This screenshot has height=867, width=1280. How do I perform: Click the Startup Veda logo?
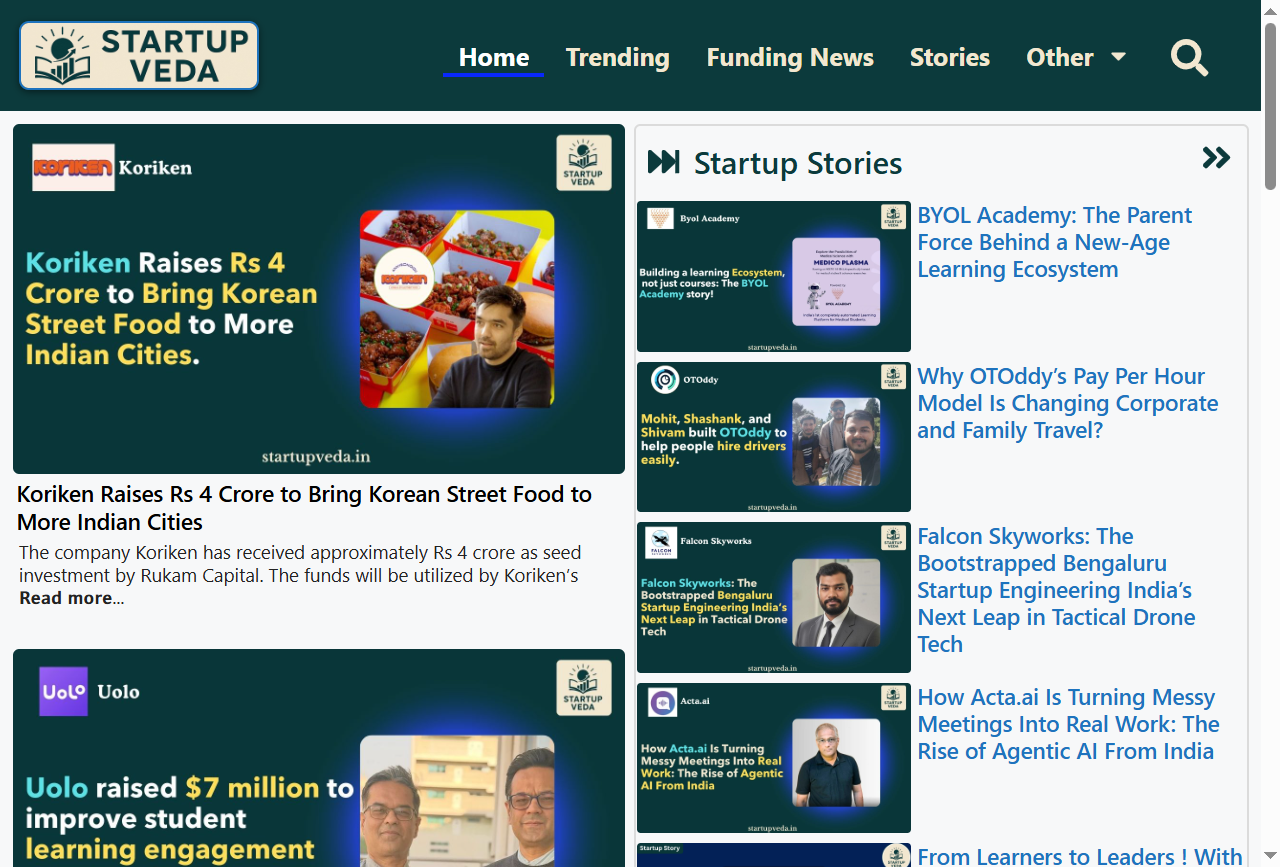click(x=139, y=56)
